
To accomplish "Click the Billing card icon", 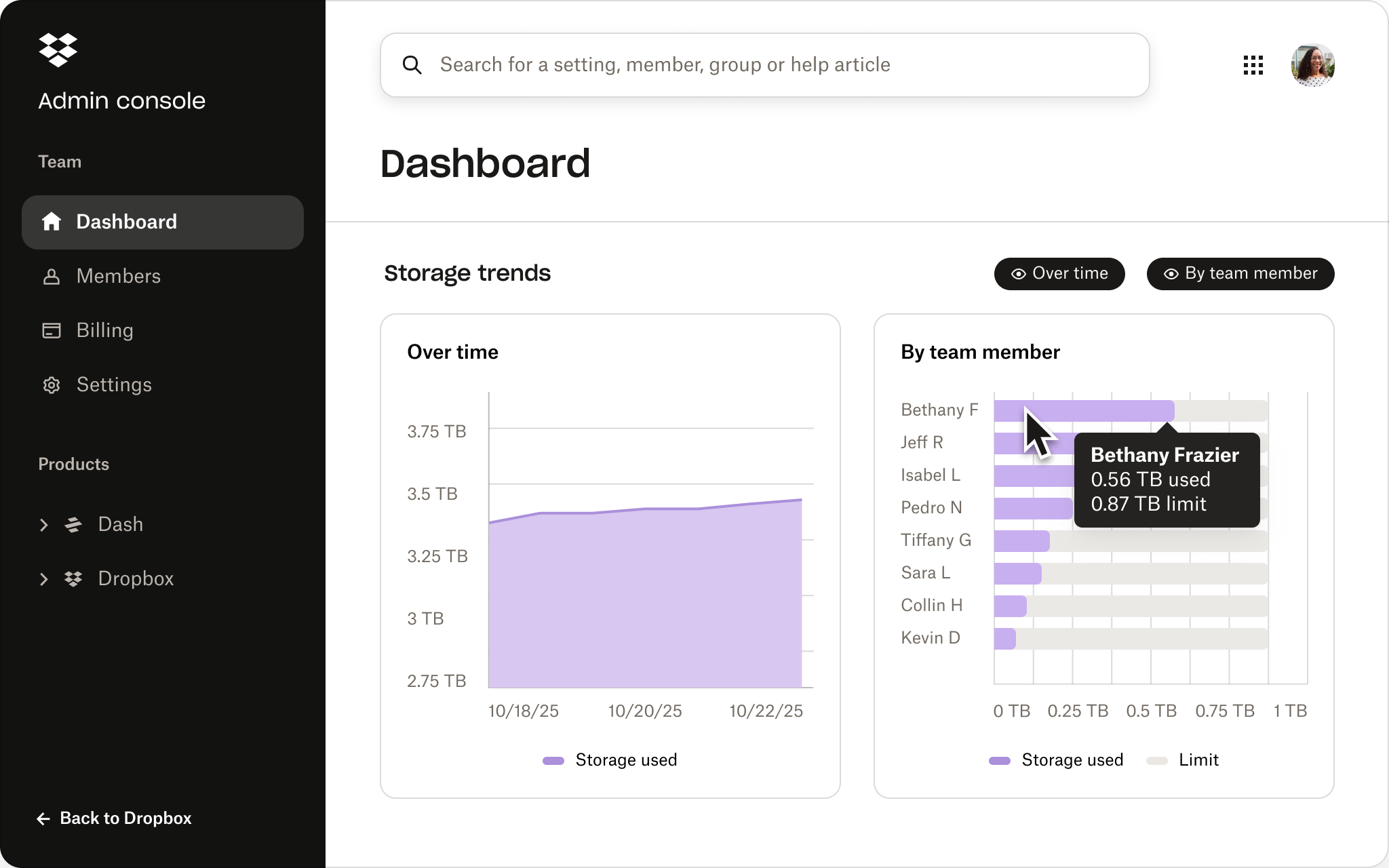I will click(52, 331).
